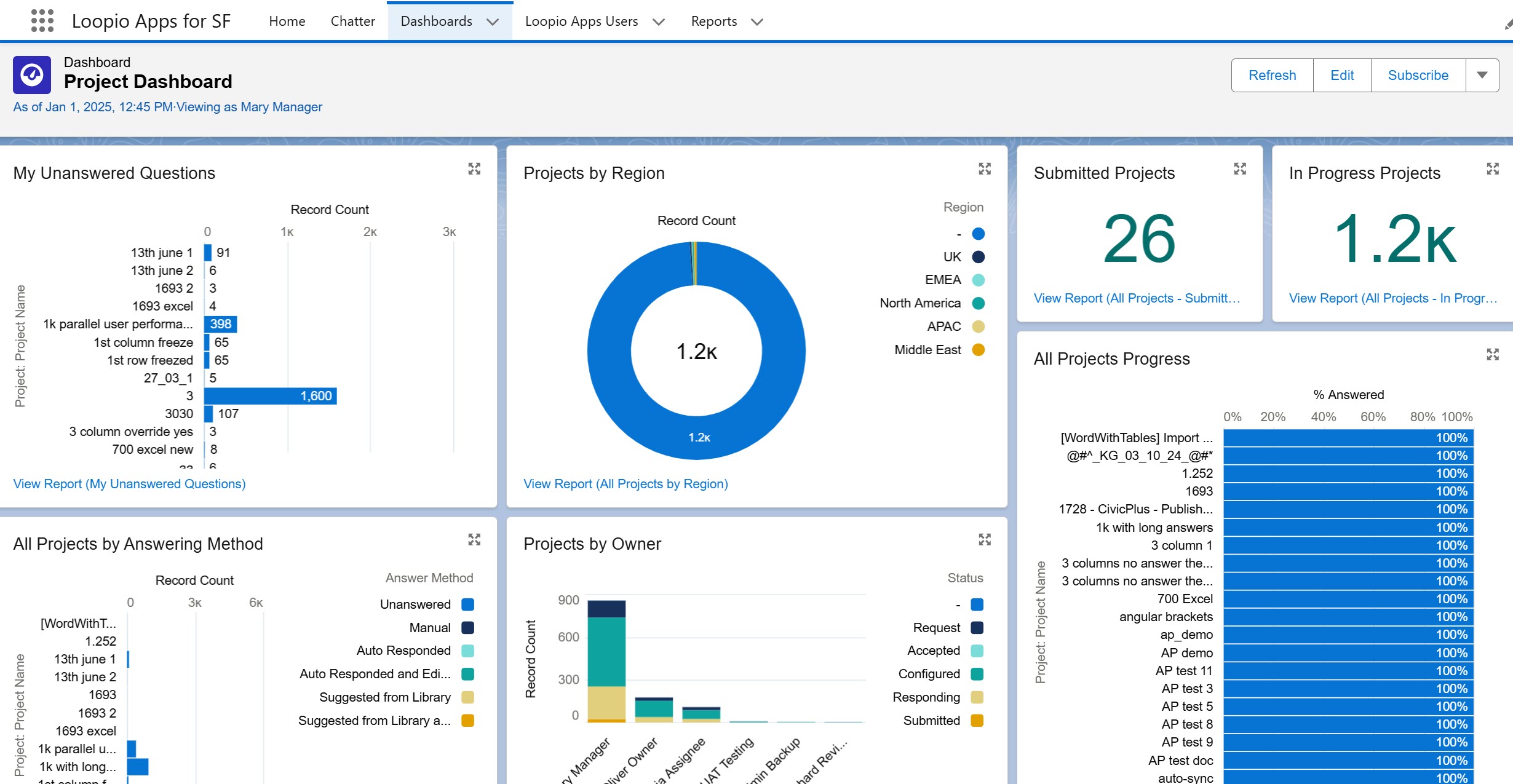Click the Accepted status legend swatch
This screenshot has height=784, width=1513.
[977, 651]
